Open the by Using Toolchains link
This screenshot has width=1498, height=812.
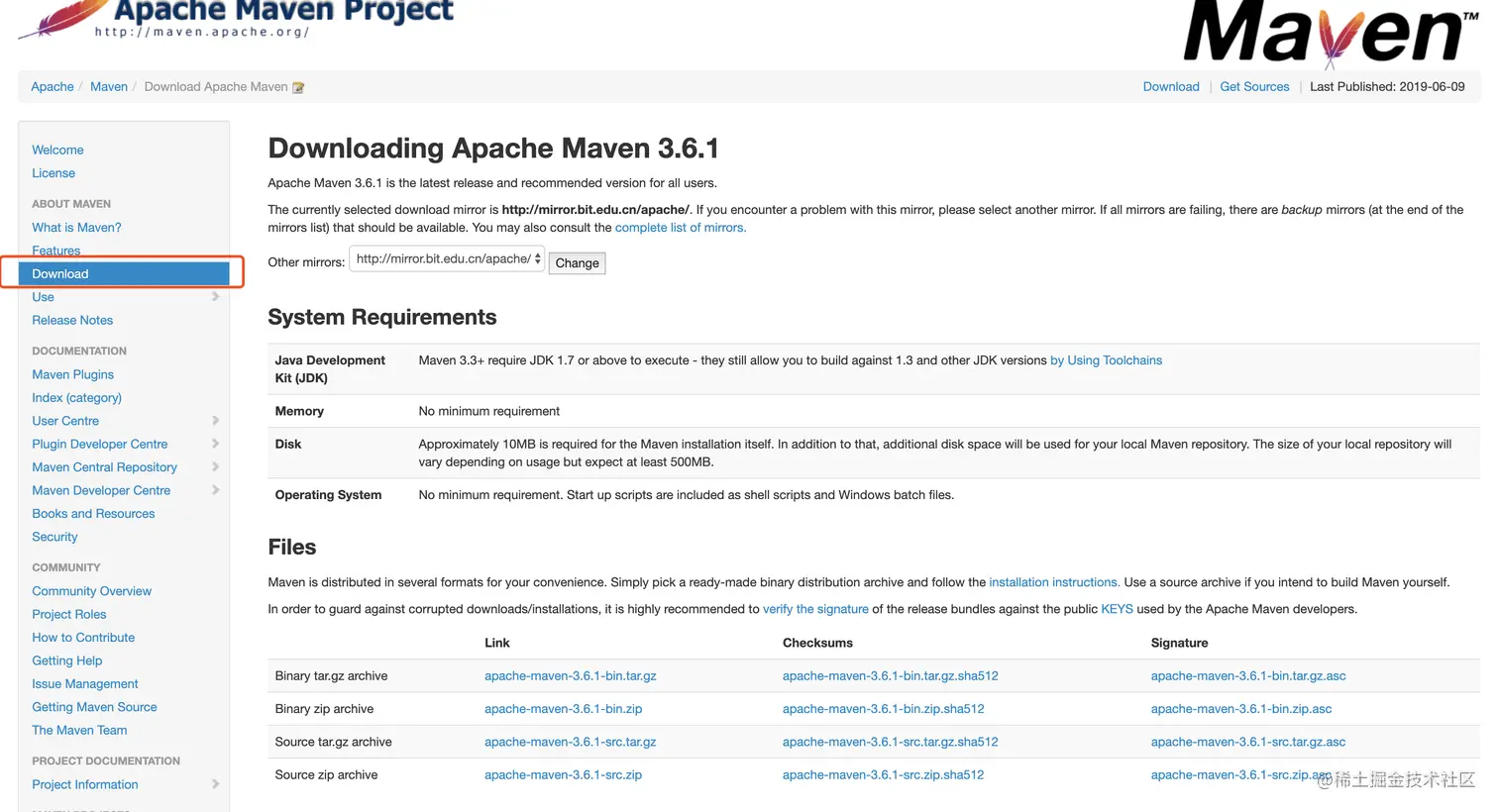pos(1106,360)
